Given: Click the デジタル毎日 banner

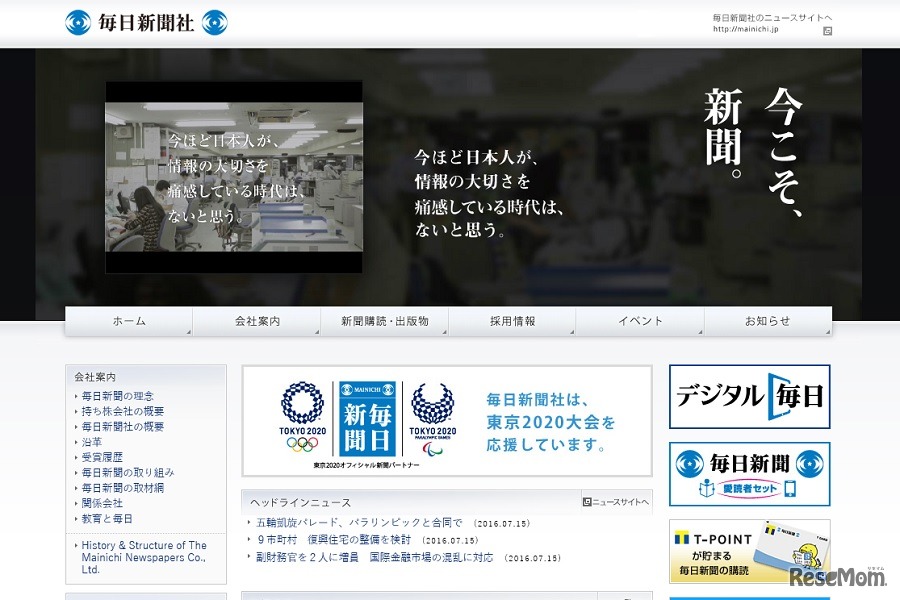Looking at the screenshot, I should click(748, 397).
